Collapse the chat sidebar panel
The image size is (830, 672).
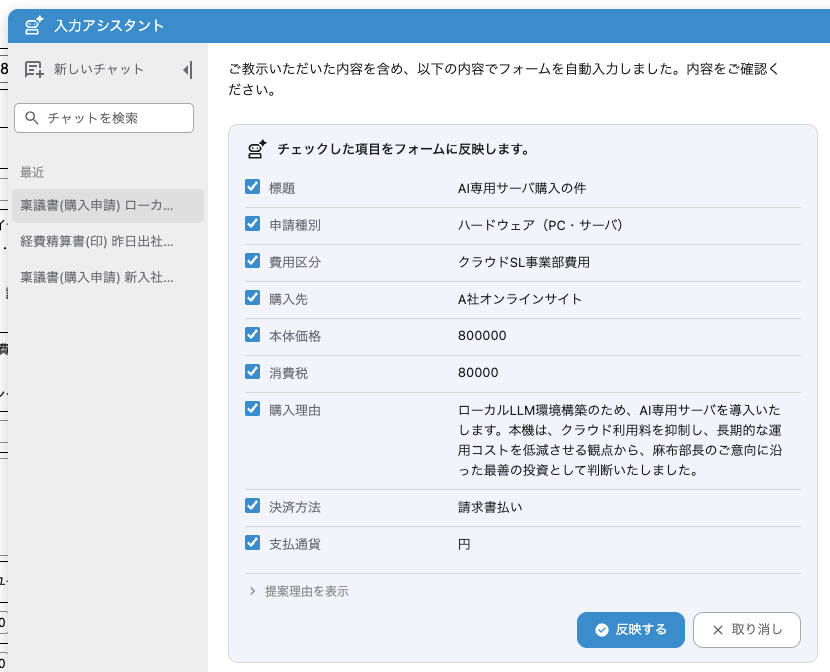[187, 70]
